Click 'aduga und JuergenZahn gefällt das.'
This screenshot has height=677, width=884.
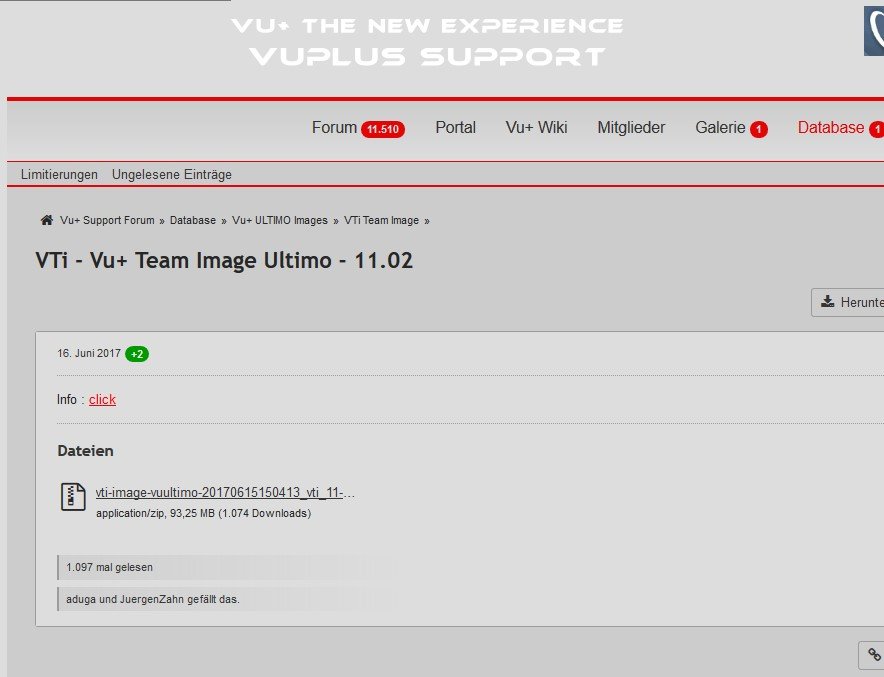click(x=153, y=599)
